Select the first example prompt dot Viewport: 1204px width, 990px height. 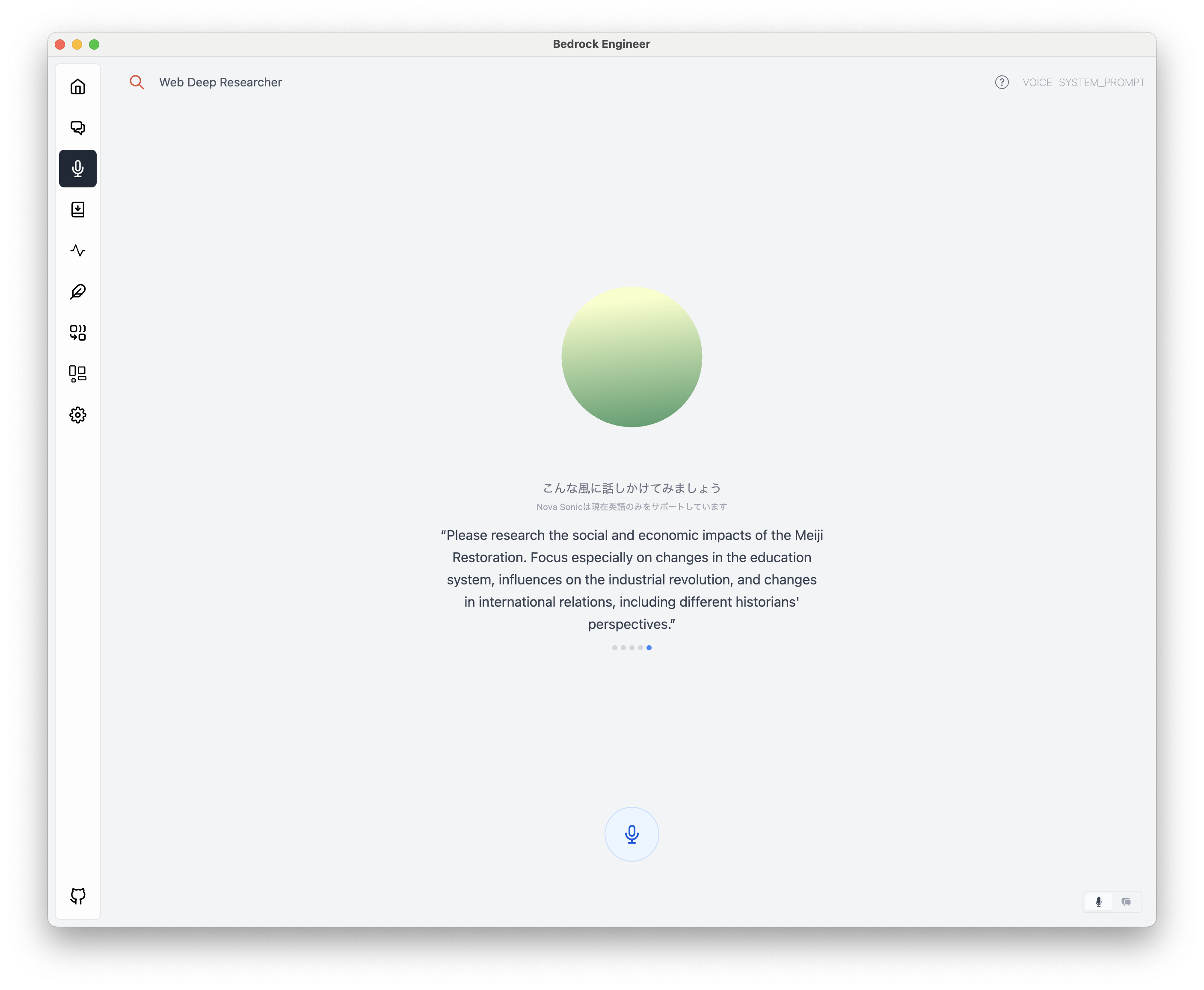[x=614, y=648]
